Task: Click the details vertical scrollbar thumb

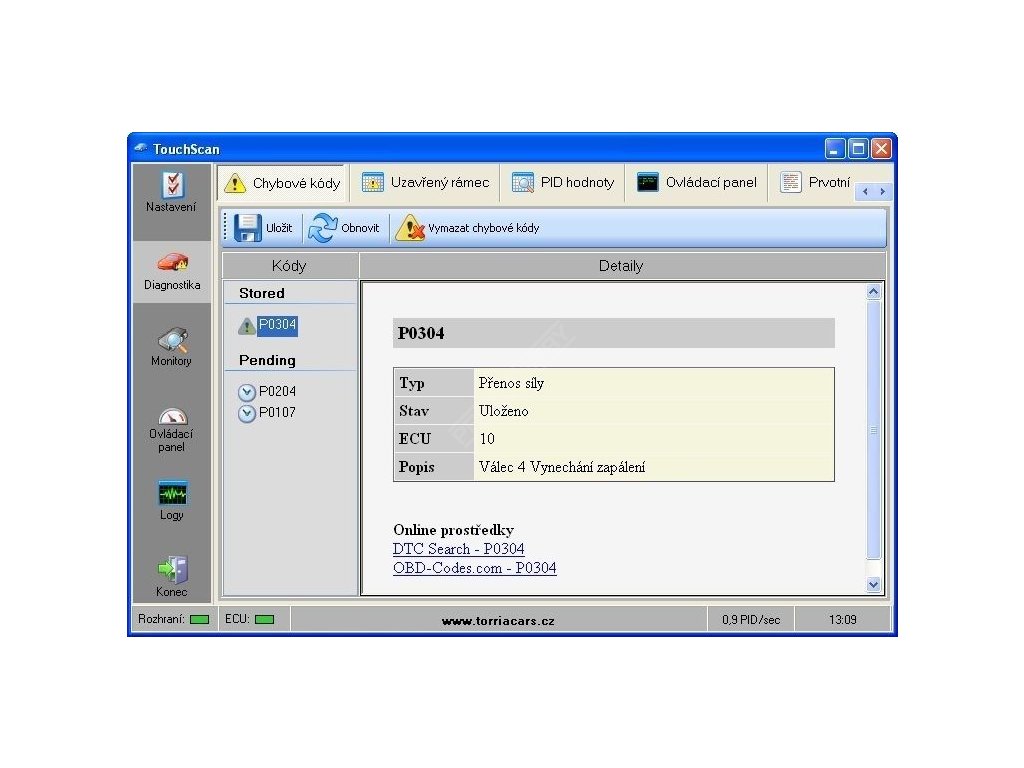Action: (873, 430)
